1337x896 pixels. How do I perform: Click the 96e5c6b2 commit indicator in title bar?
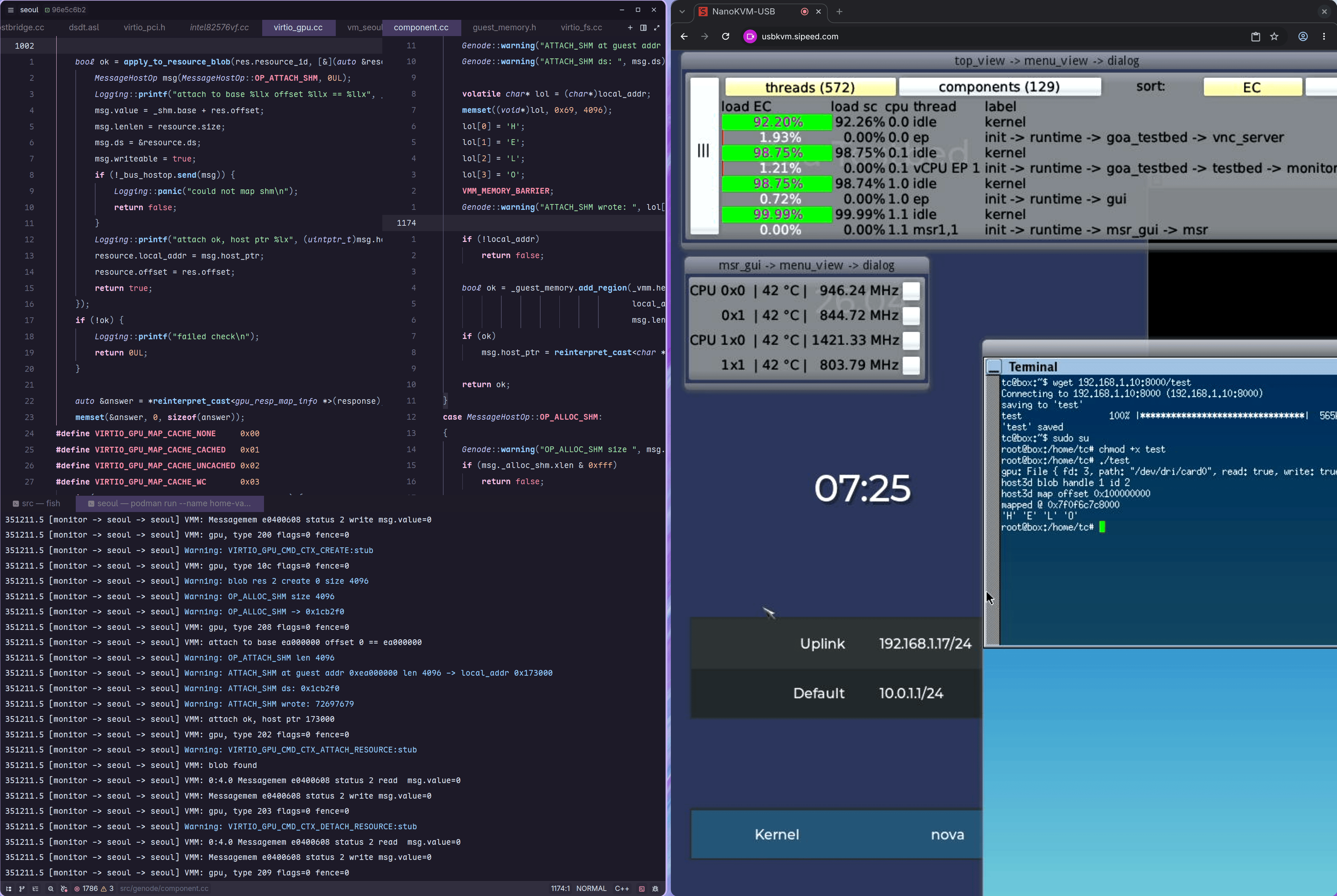[65, 10]
